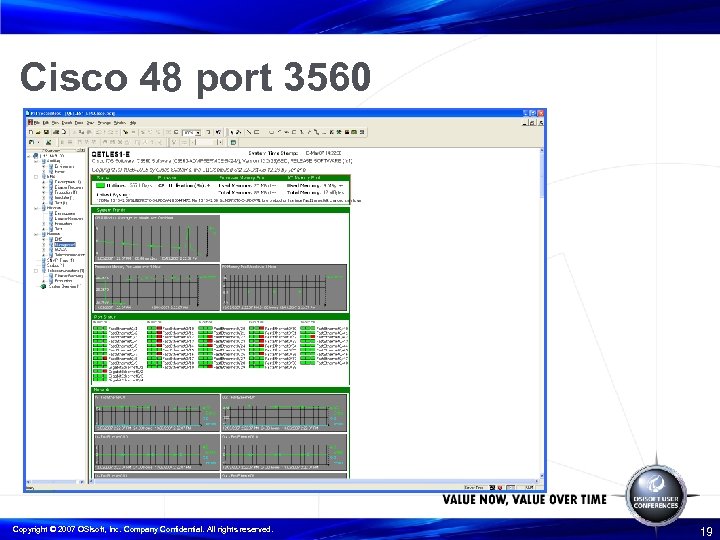Select the pointer arrow tool
This screenshot has height=540, width=720.
click(232, 132)
